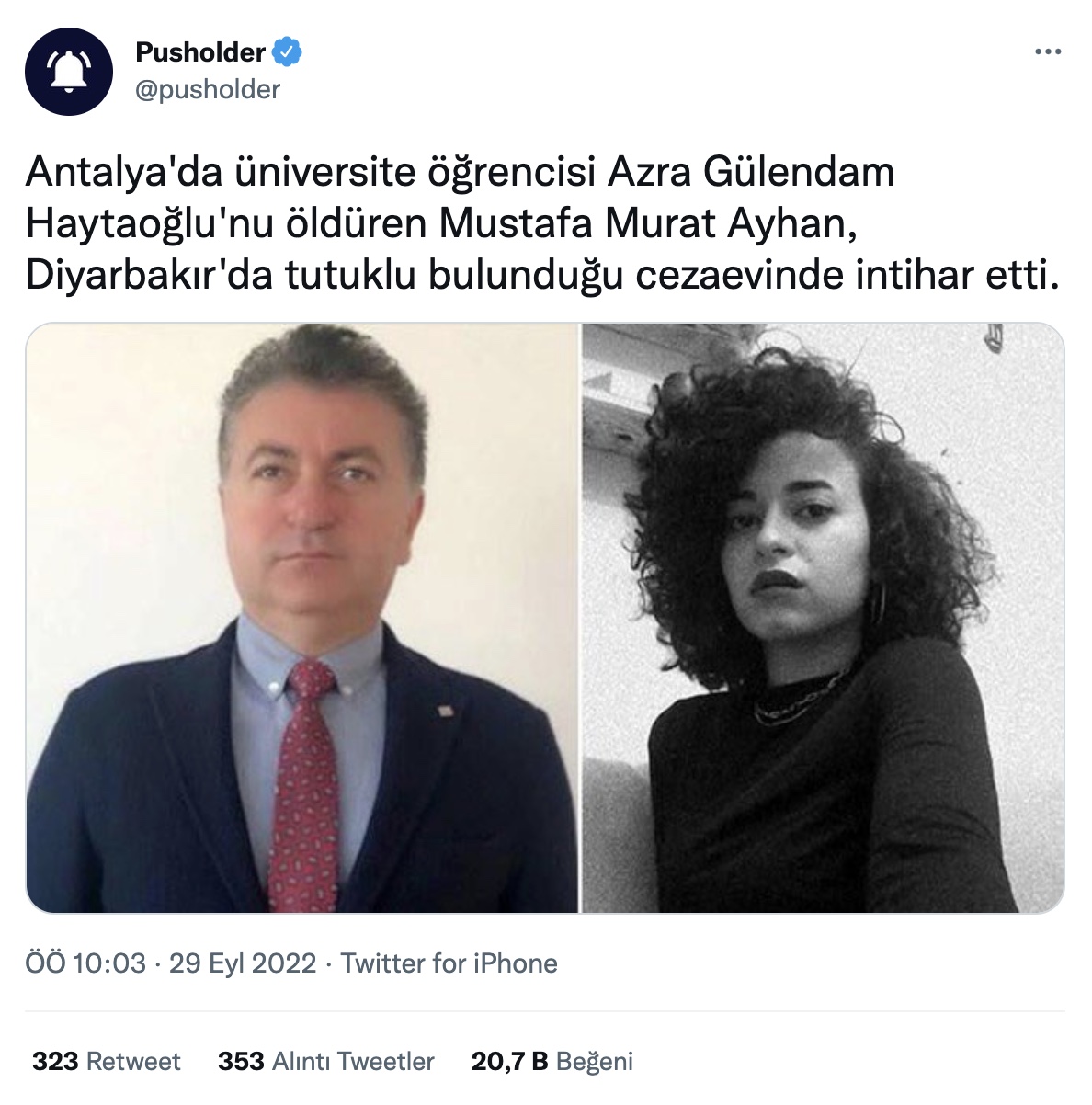
Task: Click the Retweet label
Action: pyautogui.click(x=133, y=1062)
